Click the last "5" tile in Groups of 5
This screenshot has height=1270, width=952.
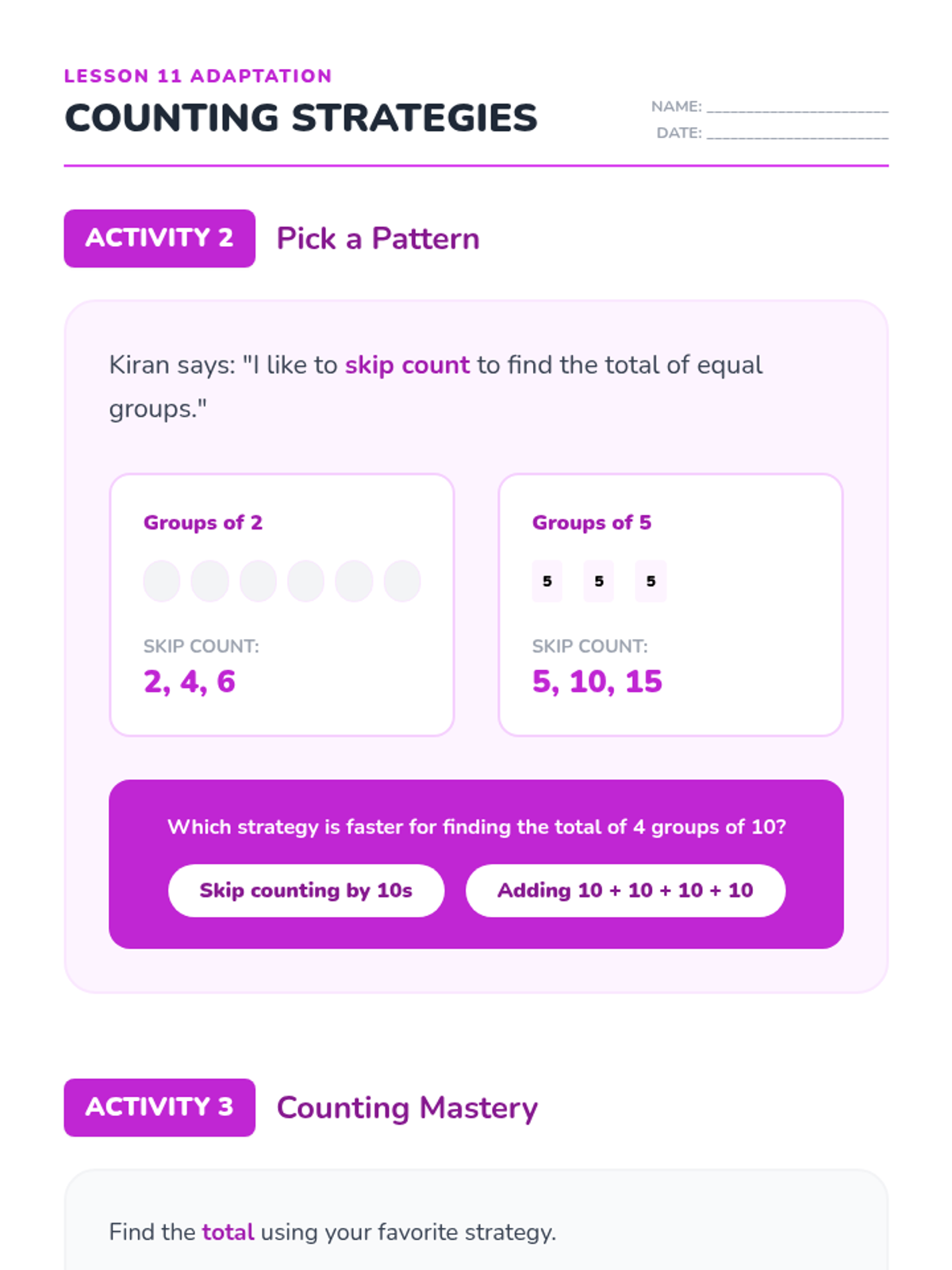coord(651,581)
